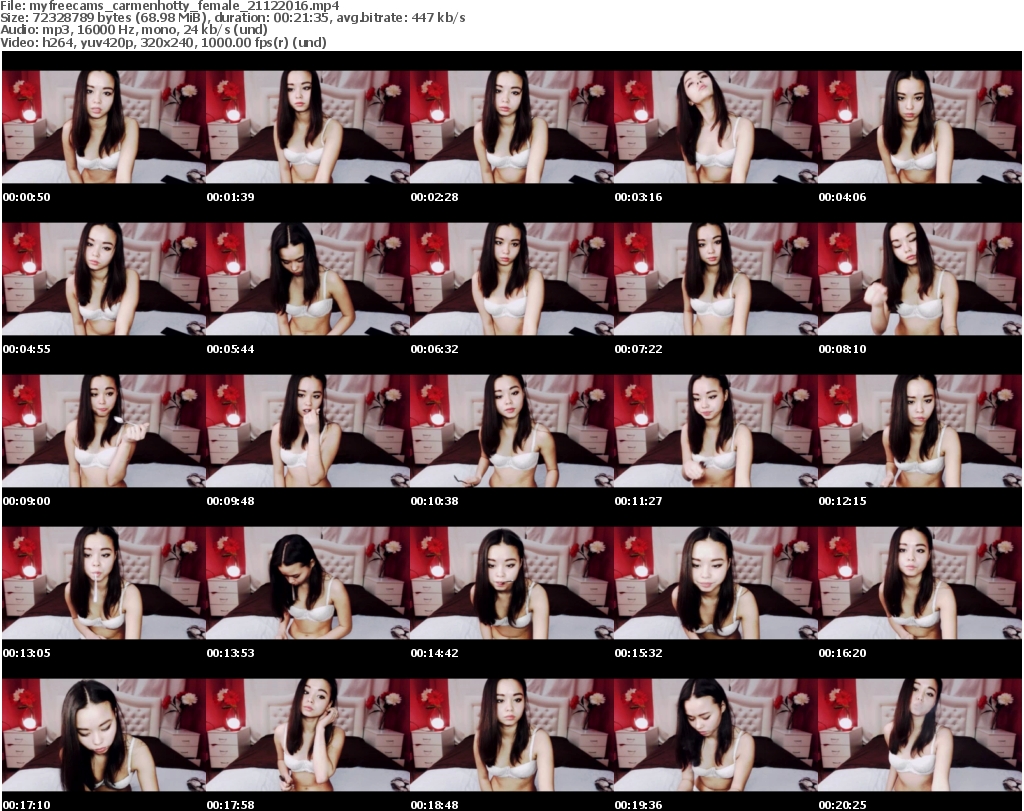
Task: Select the thumbnail at 00:03:16
Action: (715, 127)
